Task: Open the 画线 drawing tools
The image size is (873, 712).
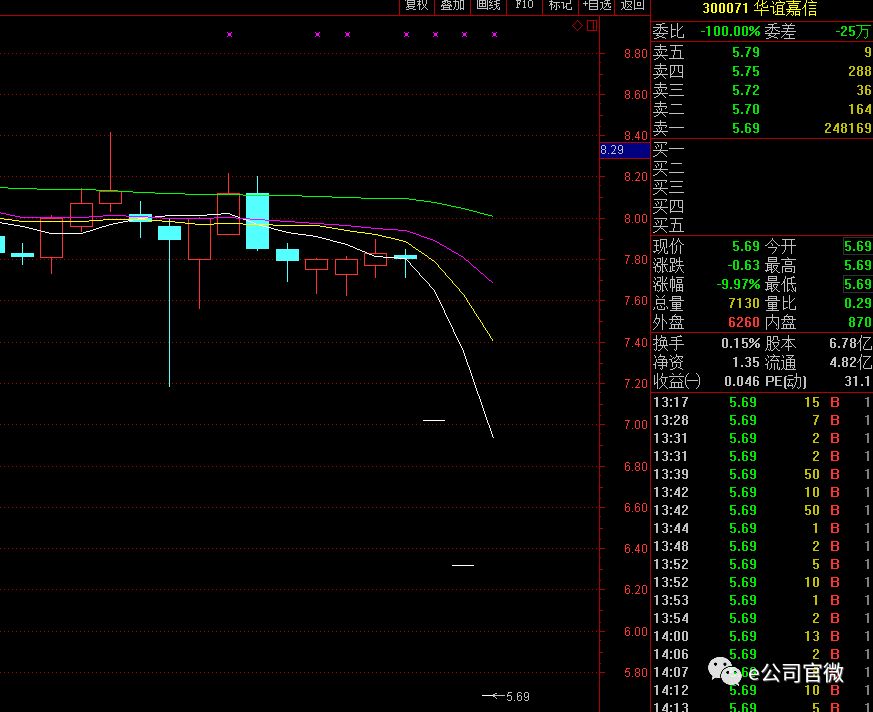Action: [x=488, y=6]
